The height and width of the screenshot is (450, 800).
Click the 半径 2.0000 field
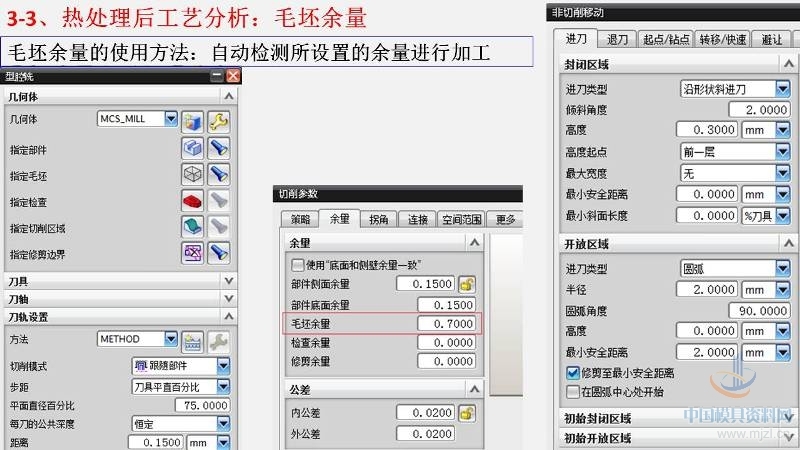point(707,289)
